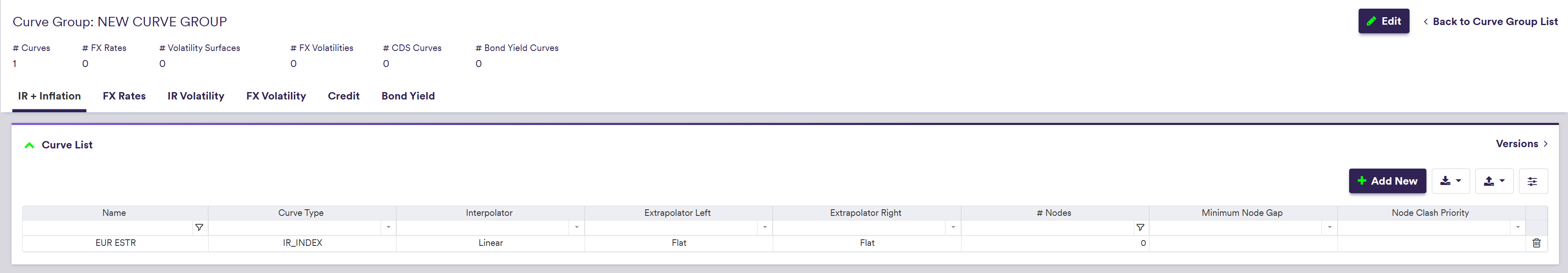
Task: Open the upload/import dropdown button
Action: click(x=1494, y=181)
